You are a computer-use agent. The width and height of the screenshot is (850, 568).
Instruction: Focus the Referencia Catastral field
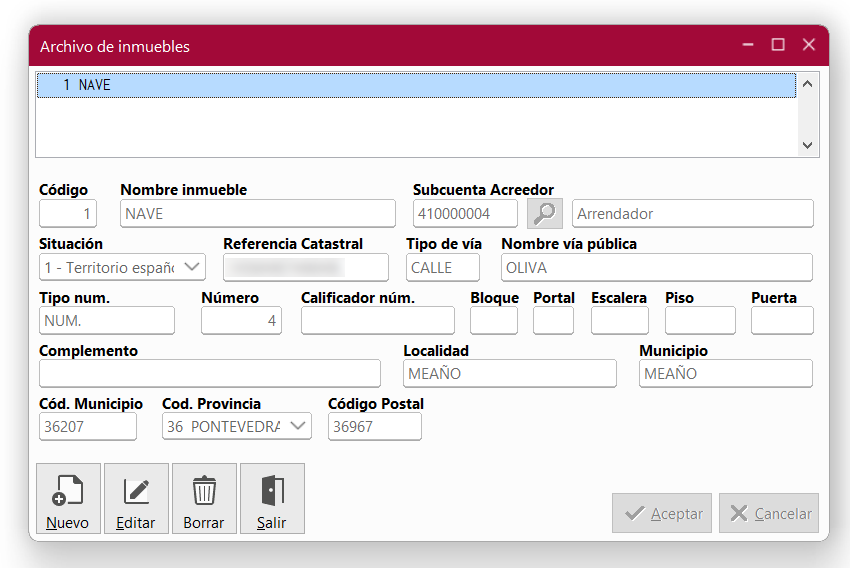305,268
